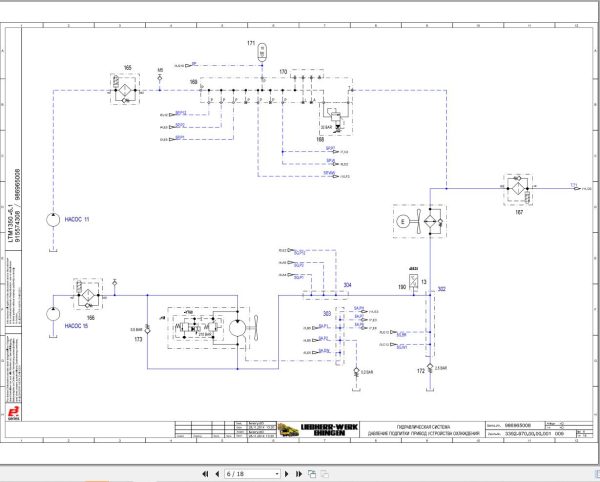Click the LTM1350-6.1 vertical title text
The image size is (600, 482).
point(11,223)
